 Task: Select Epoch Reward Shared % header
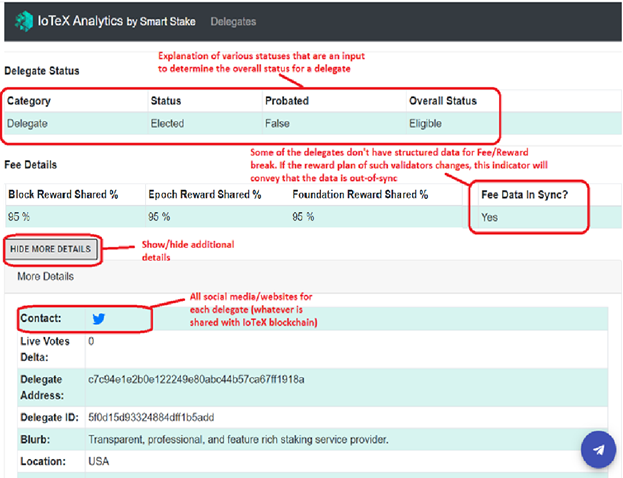tap(205, 194)
